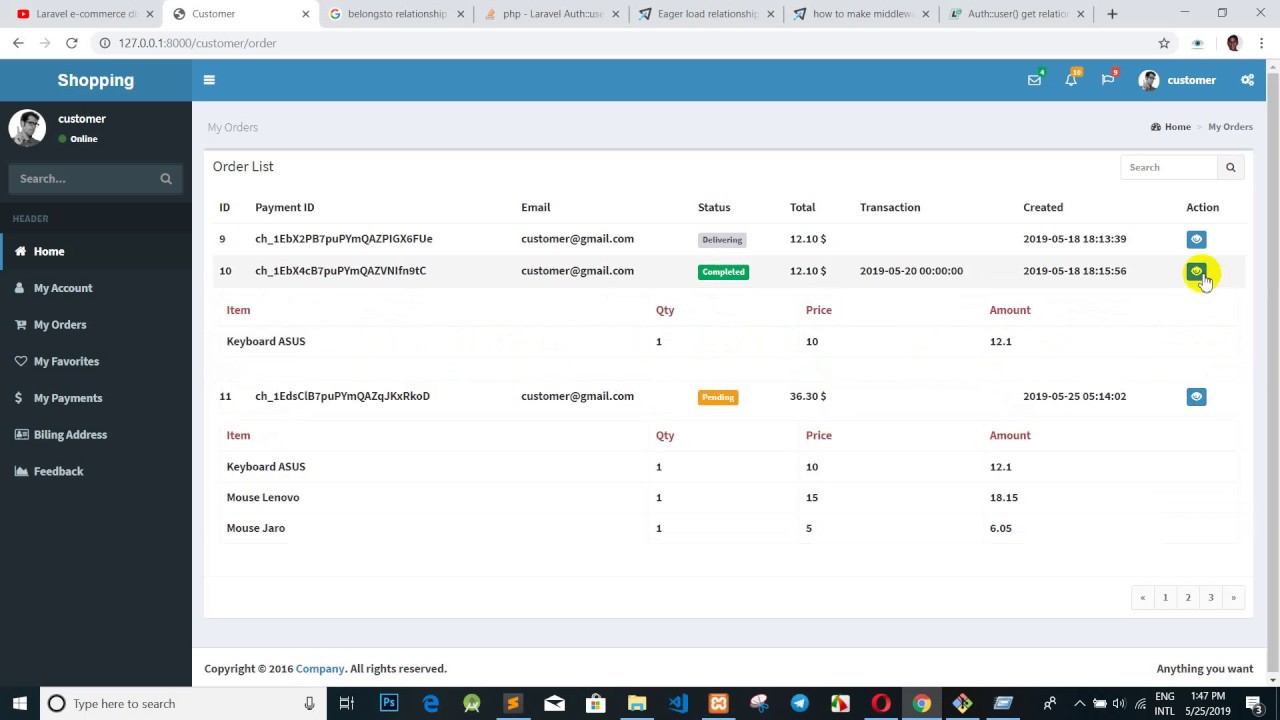Viewport: 1280px width, 720px height.
Task: Click transaction date 2019-05-20 00:00:00
Action: pos(911,271)
